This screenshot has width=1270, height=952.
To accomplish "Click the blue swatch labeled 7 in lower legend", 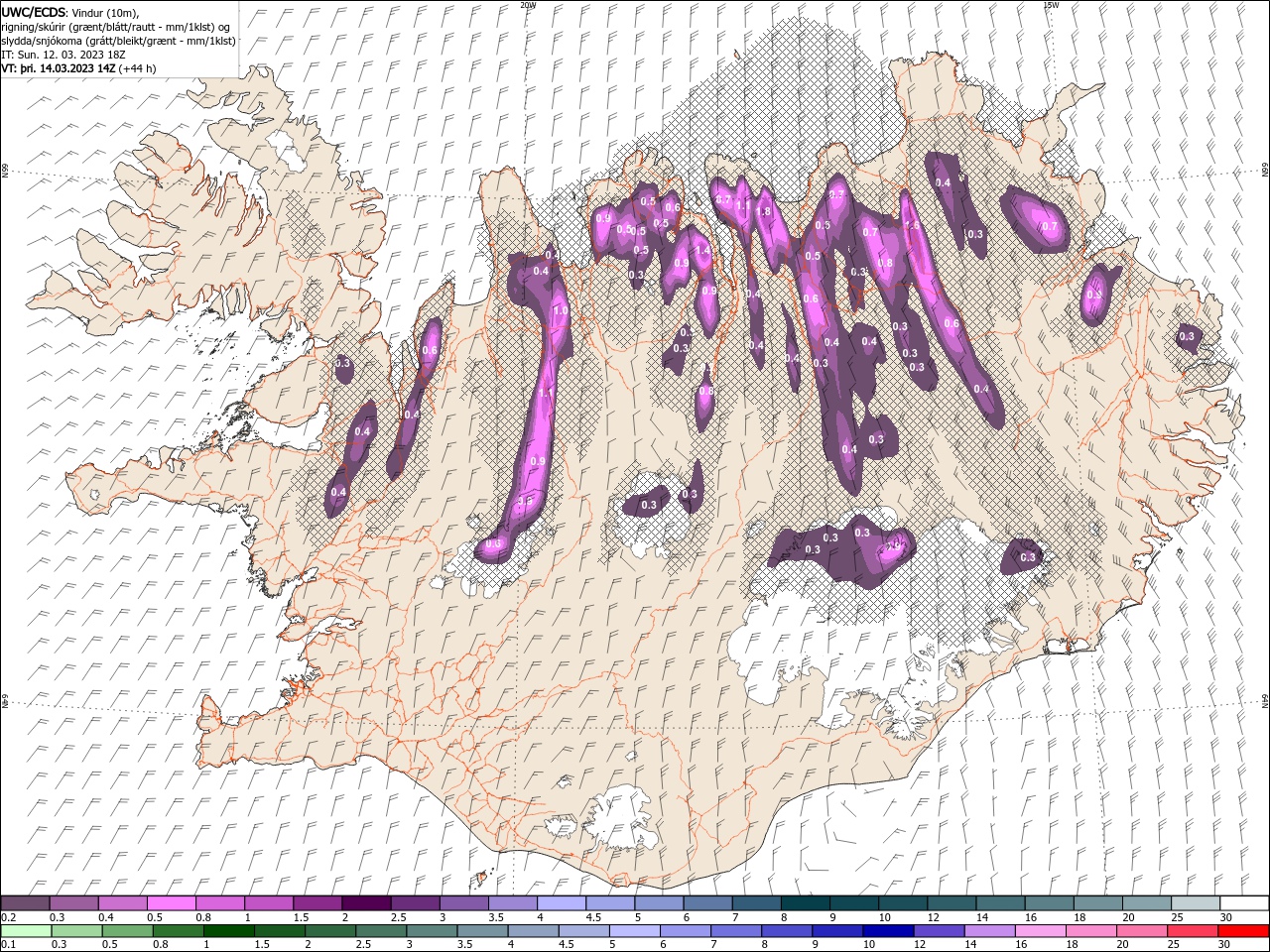I will (736, 931).
